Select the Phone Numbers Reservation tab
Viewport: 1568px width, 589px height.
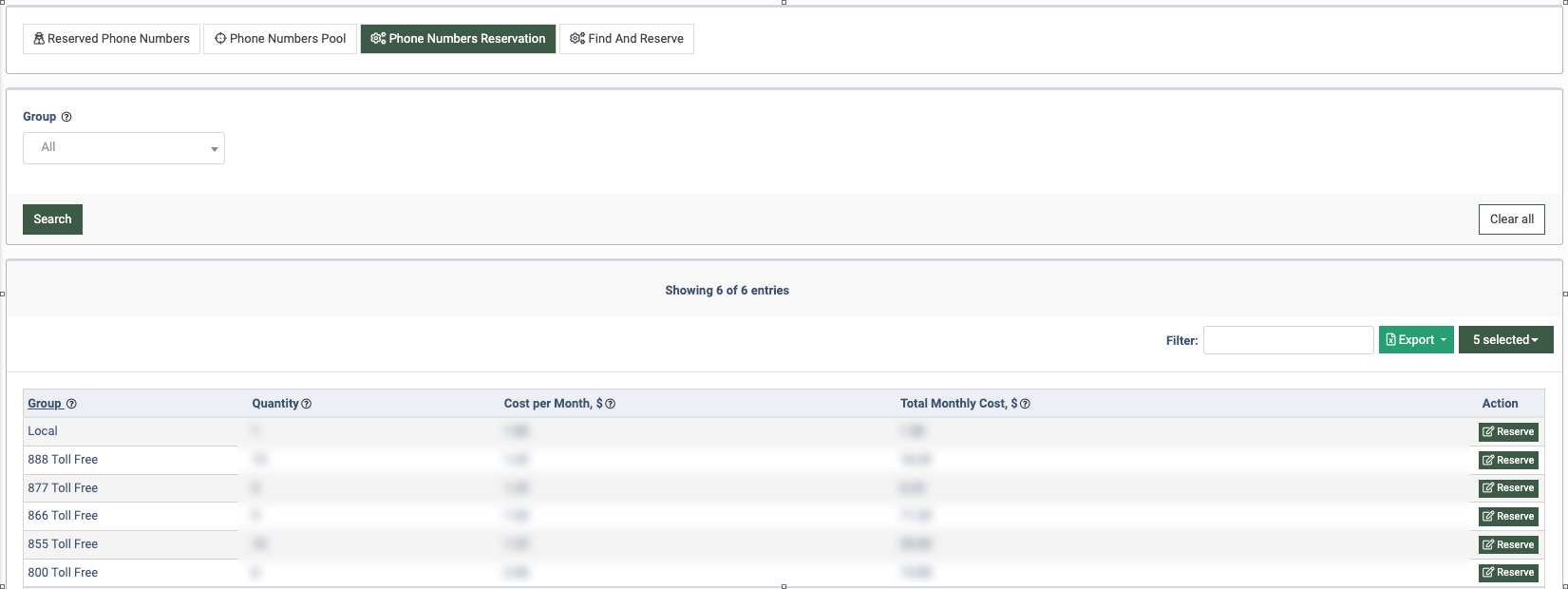458,39
